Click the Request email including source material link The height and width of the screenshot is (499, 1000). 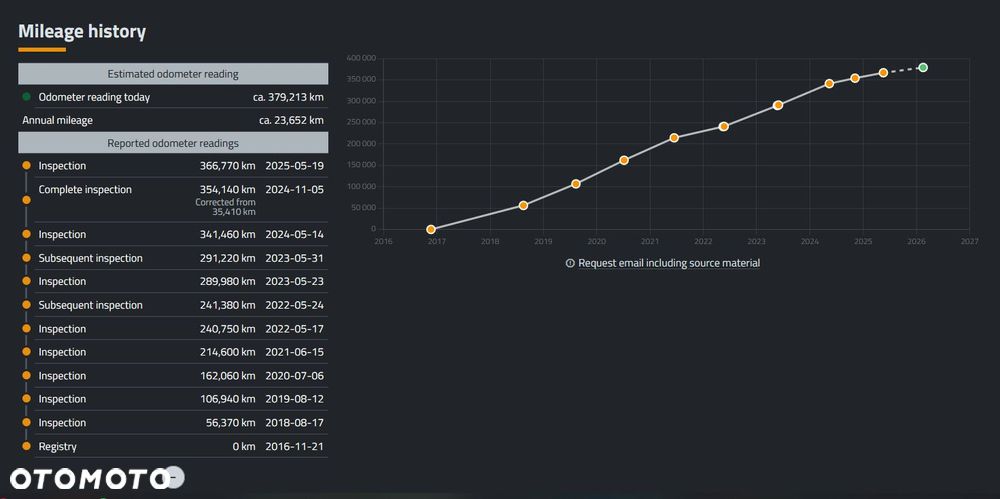click(x=669, y=263)
